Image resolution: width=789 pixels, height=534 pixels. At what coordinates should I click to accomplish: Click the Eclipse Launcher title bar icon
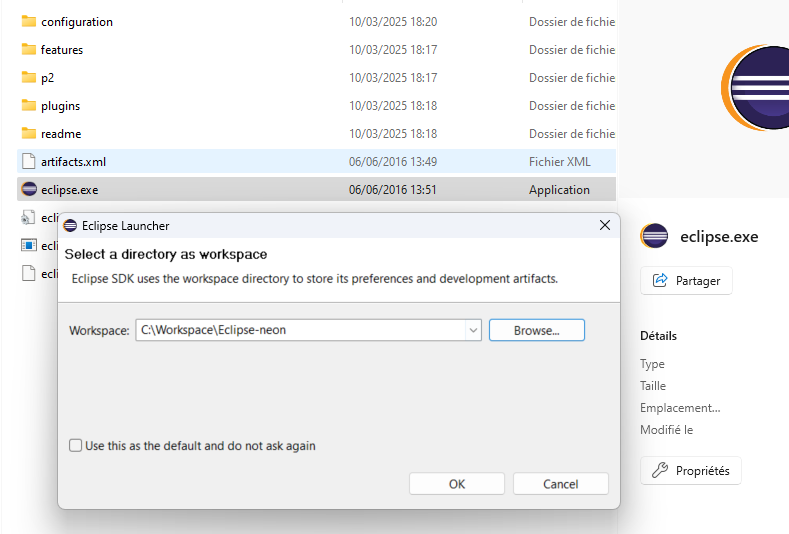70,226
